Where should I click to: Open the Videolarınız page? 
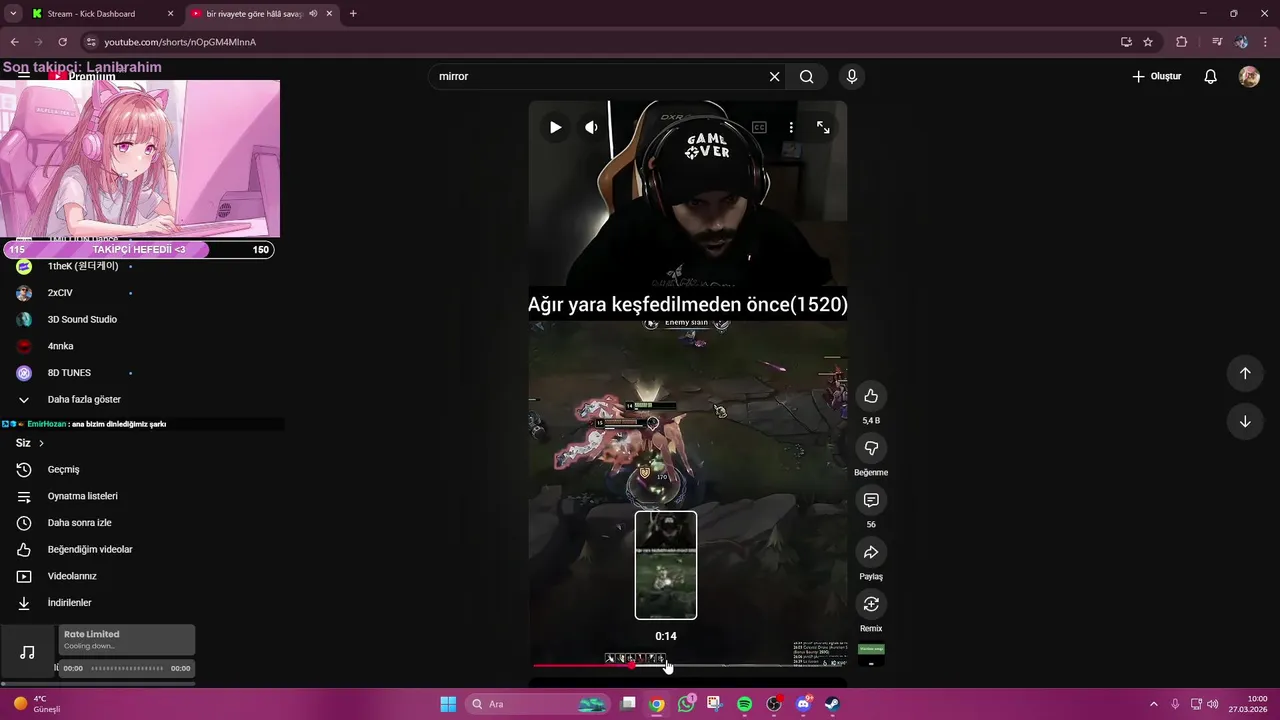click(71, 577)
